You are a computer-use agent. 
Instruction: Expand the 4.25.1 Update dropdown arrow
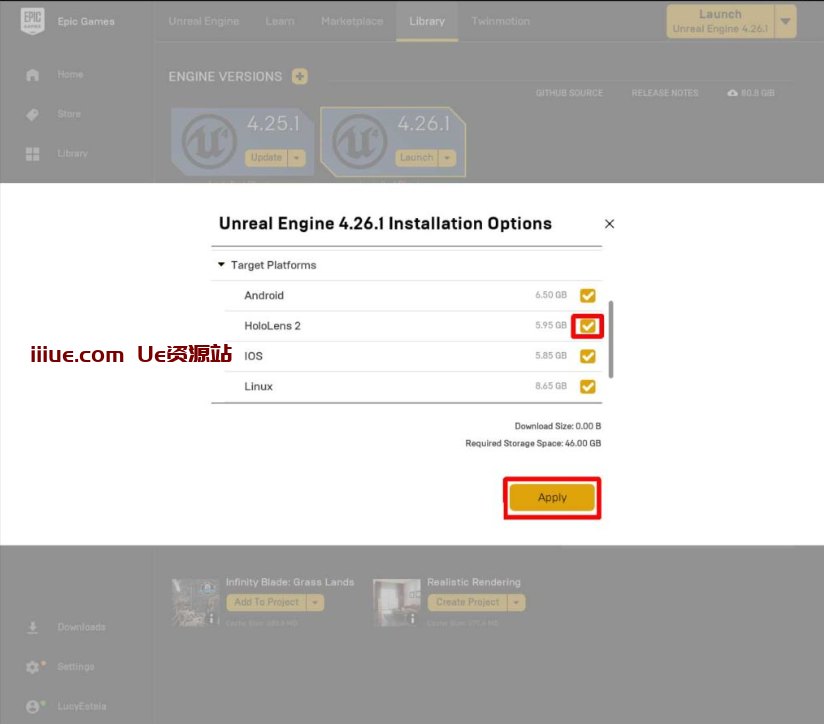[297, 158]
